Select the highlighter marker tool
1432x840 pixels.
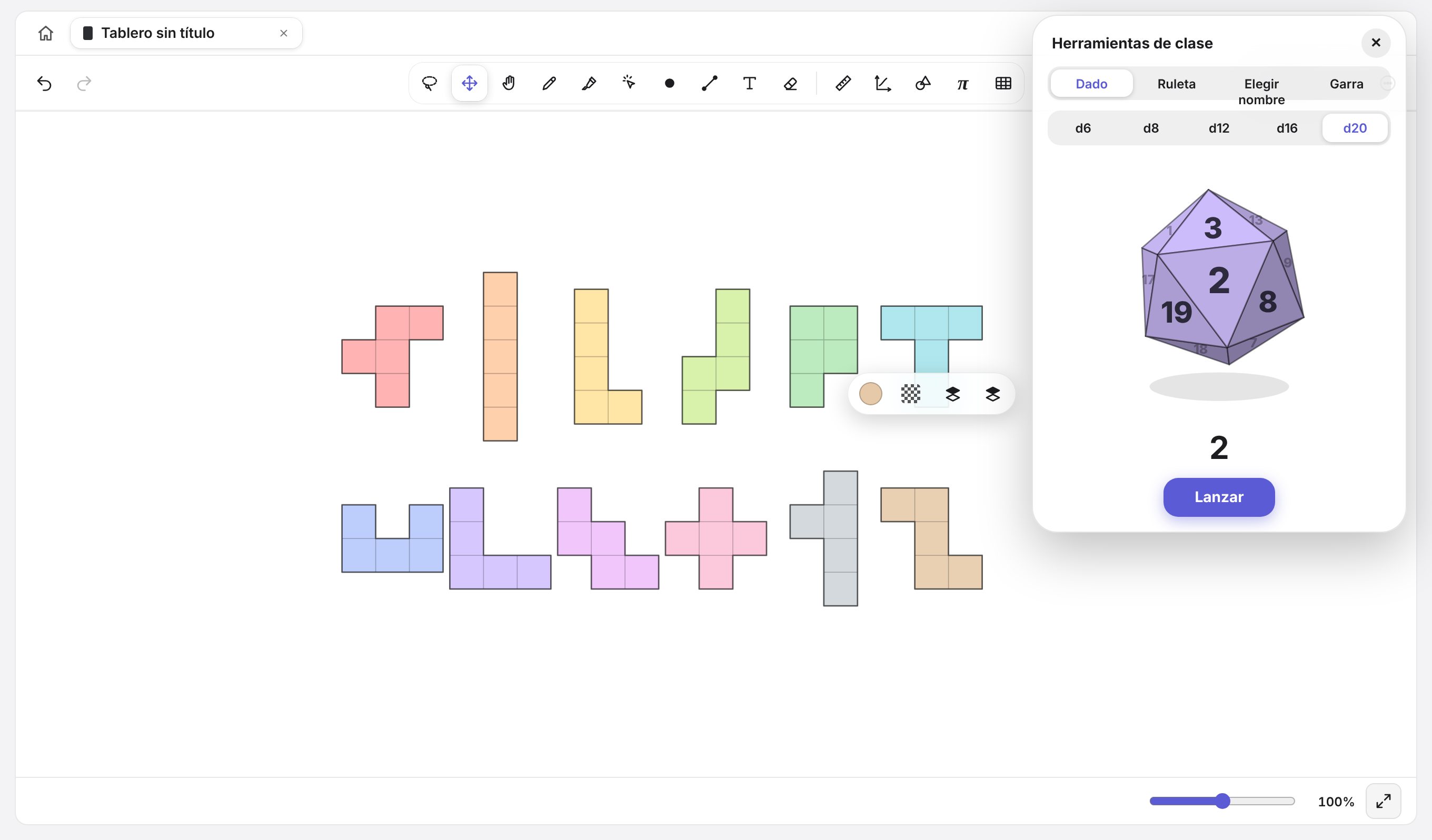[x=589, y=84]
